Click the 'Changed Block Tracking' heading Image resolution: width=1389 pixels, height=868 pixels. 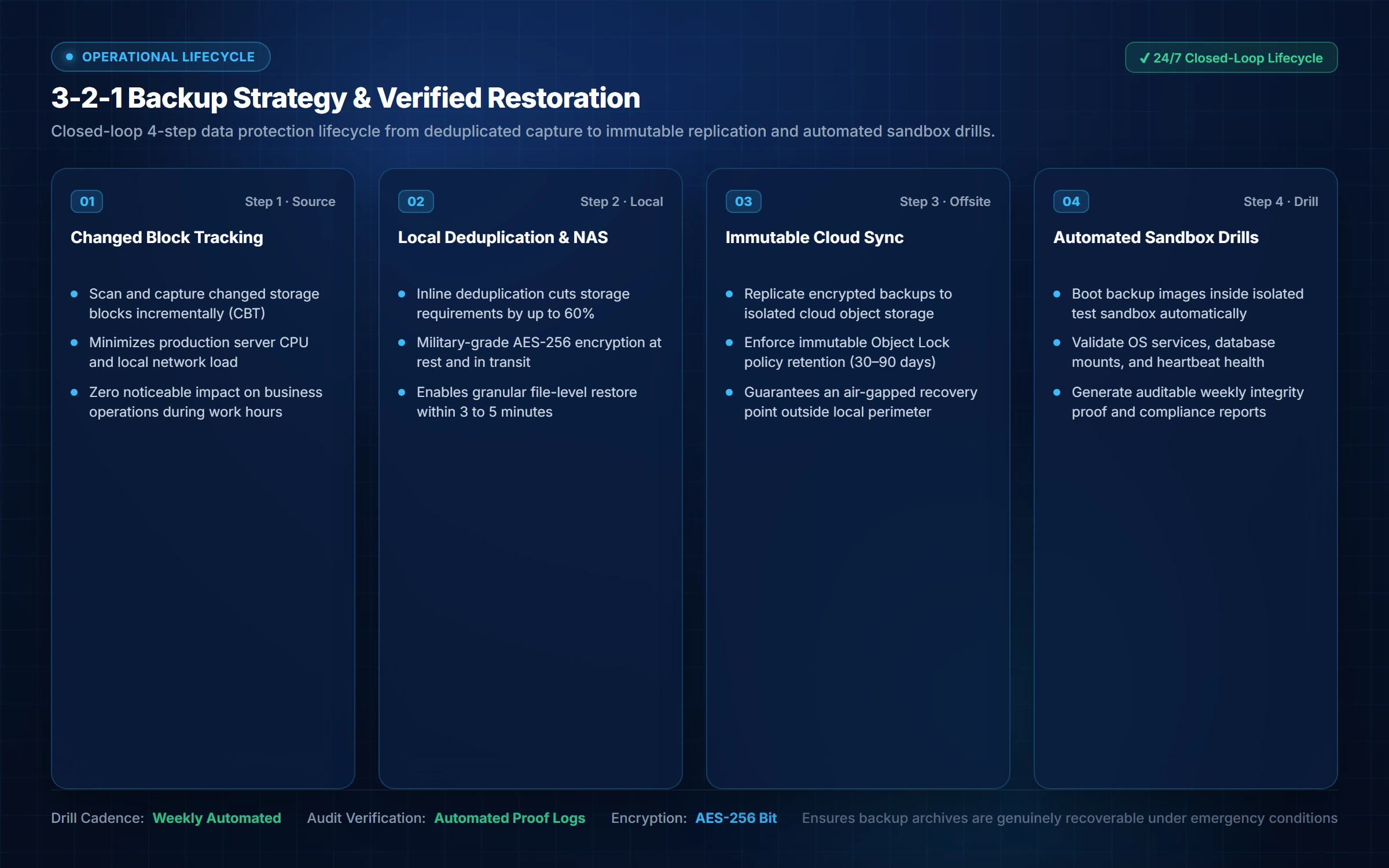(167, 237)
